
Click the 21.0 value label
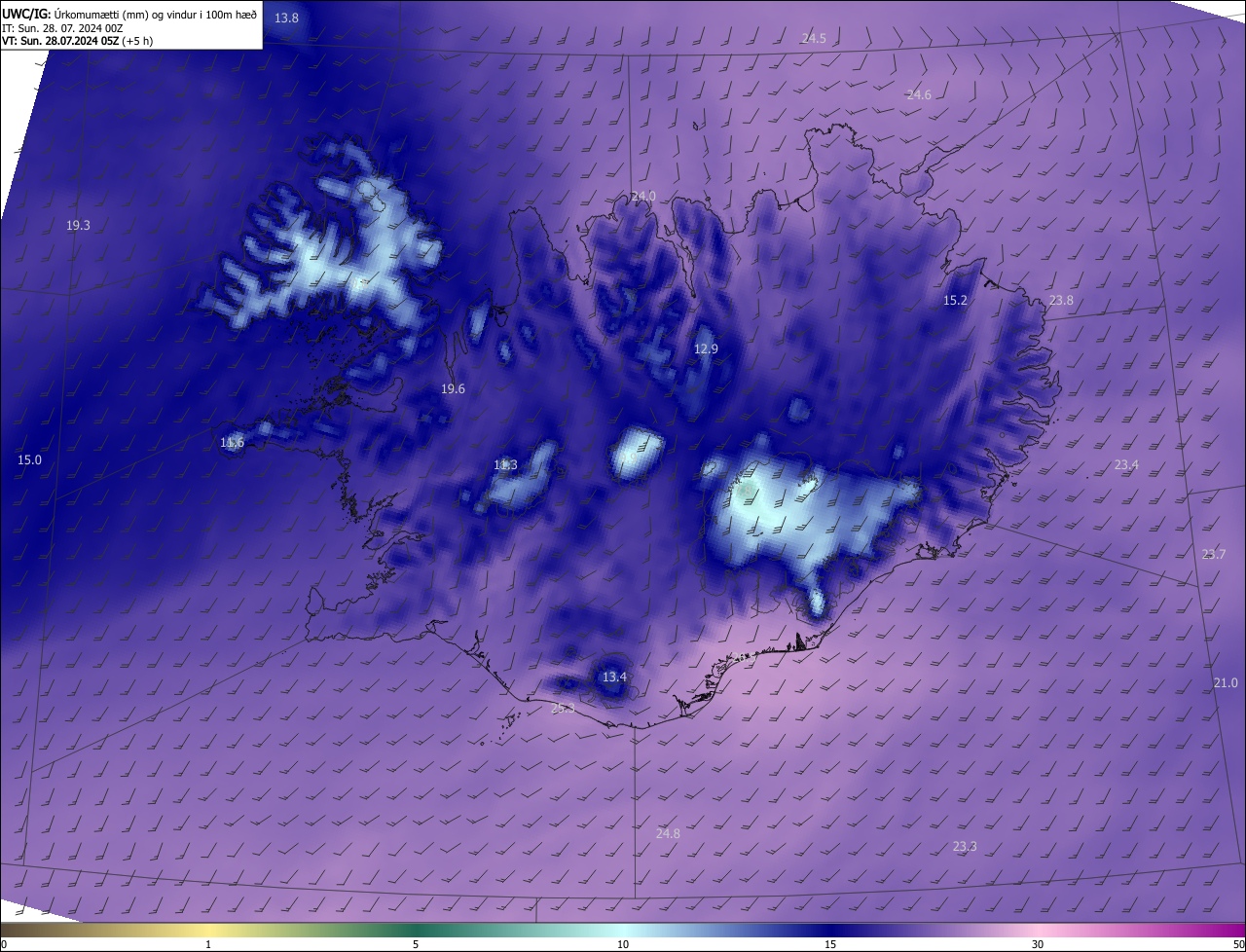tap(1226, 682)
